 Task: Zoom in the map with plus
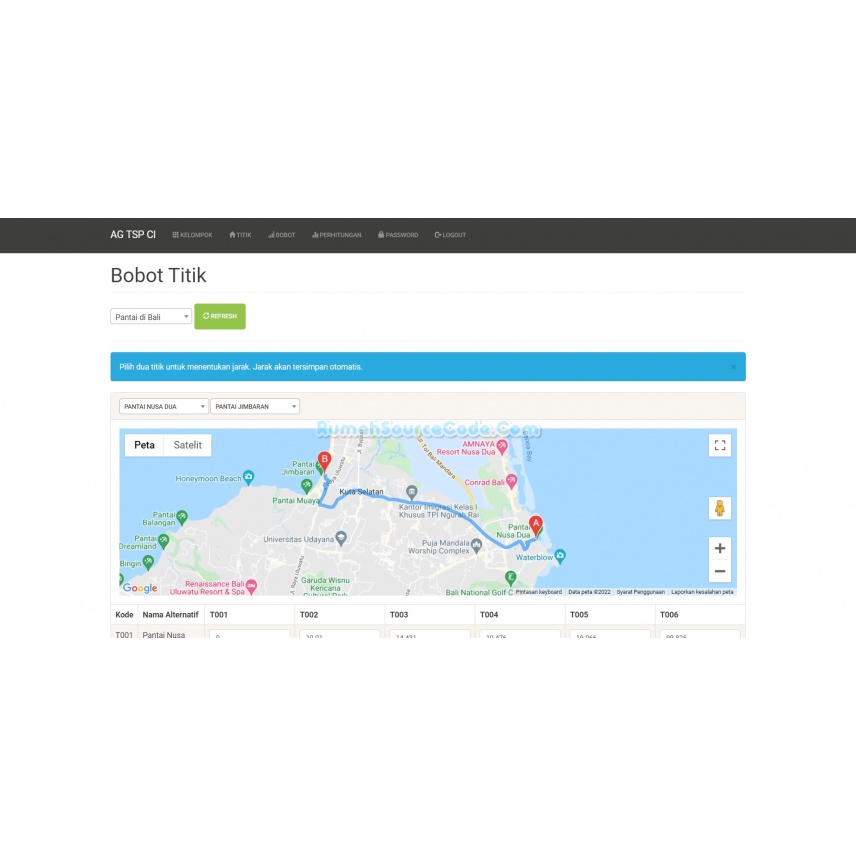pos(720,548)
